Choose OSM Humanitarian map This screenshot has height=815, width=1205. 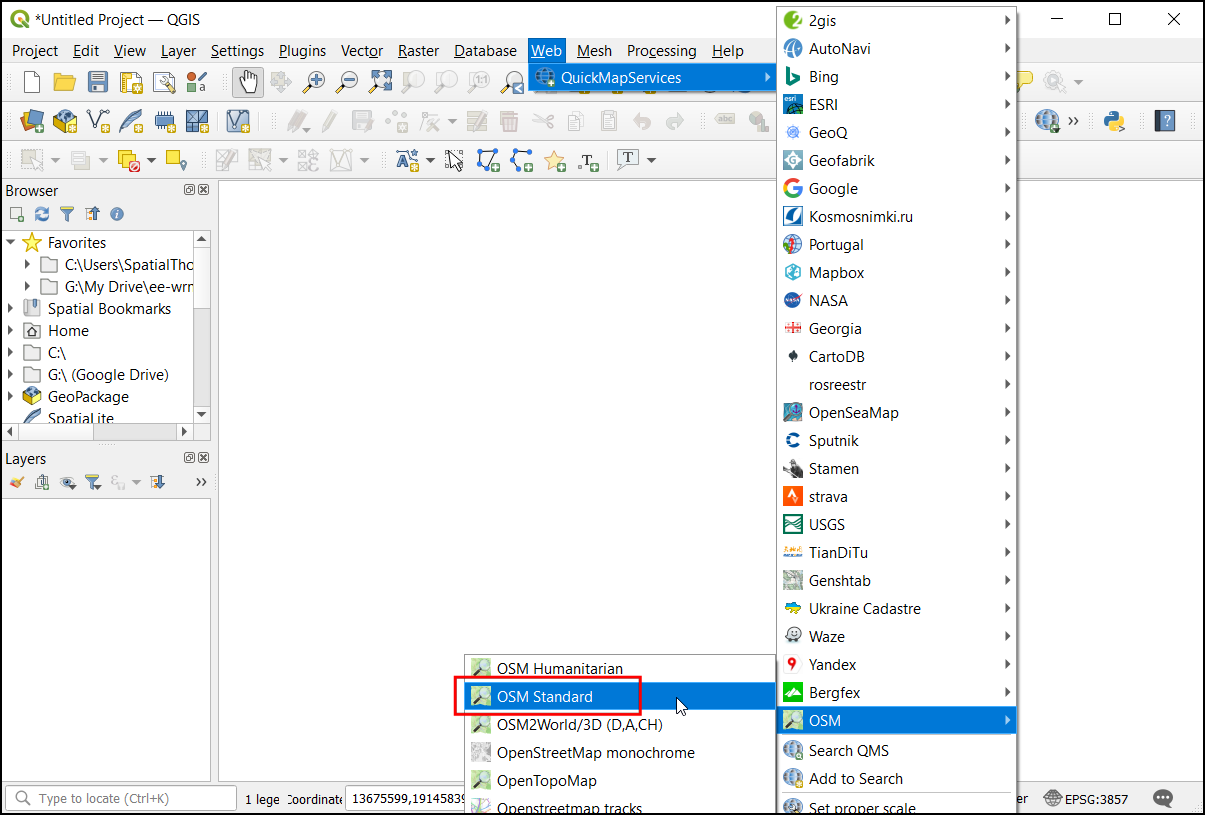point(621,669)
